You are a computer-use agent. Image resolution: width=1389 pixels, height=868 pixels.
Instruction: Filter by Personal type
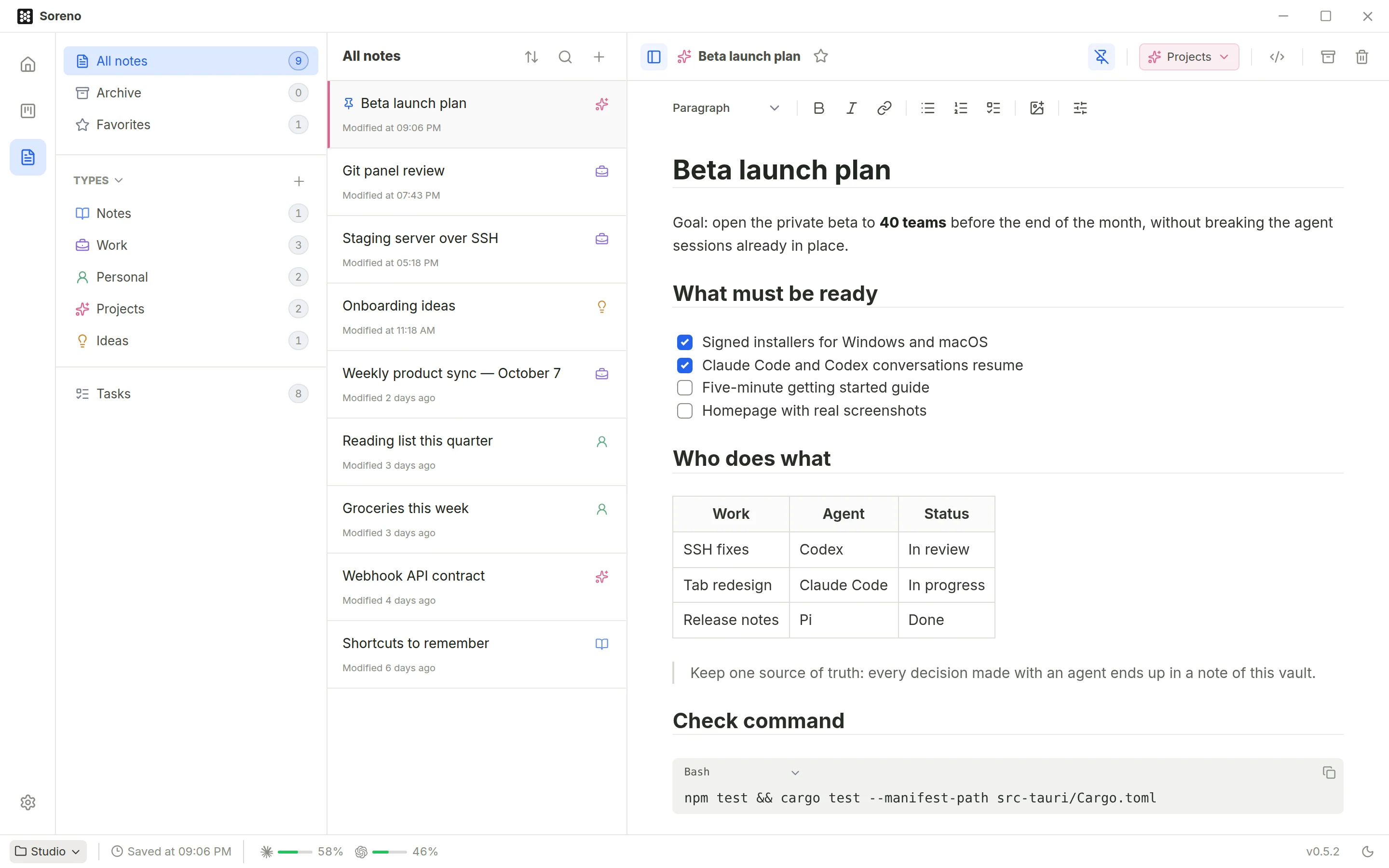pos(191,277)
